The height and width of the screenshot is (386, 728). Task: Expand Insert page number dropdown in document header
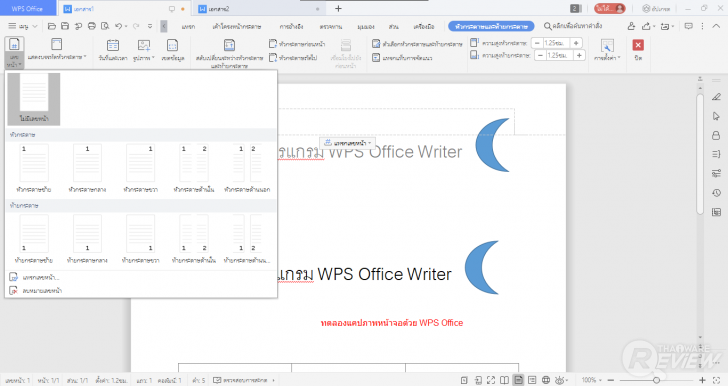pos(347,143)
